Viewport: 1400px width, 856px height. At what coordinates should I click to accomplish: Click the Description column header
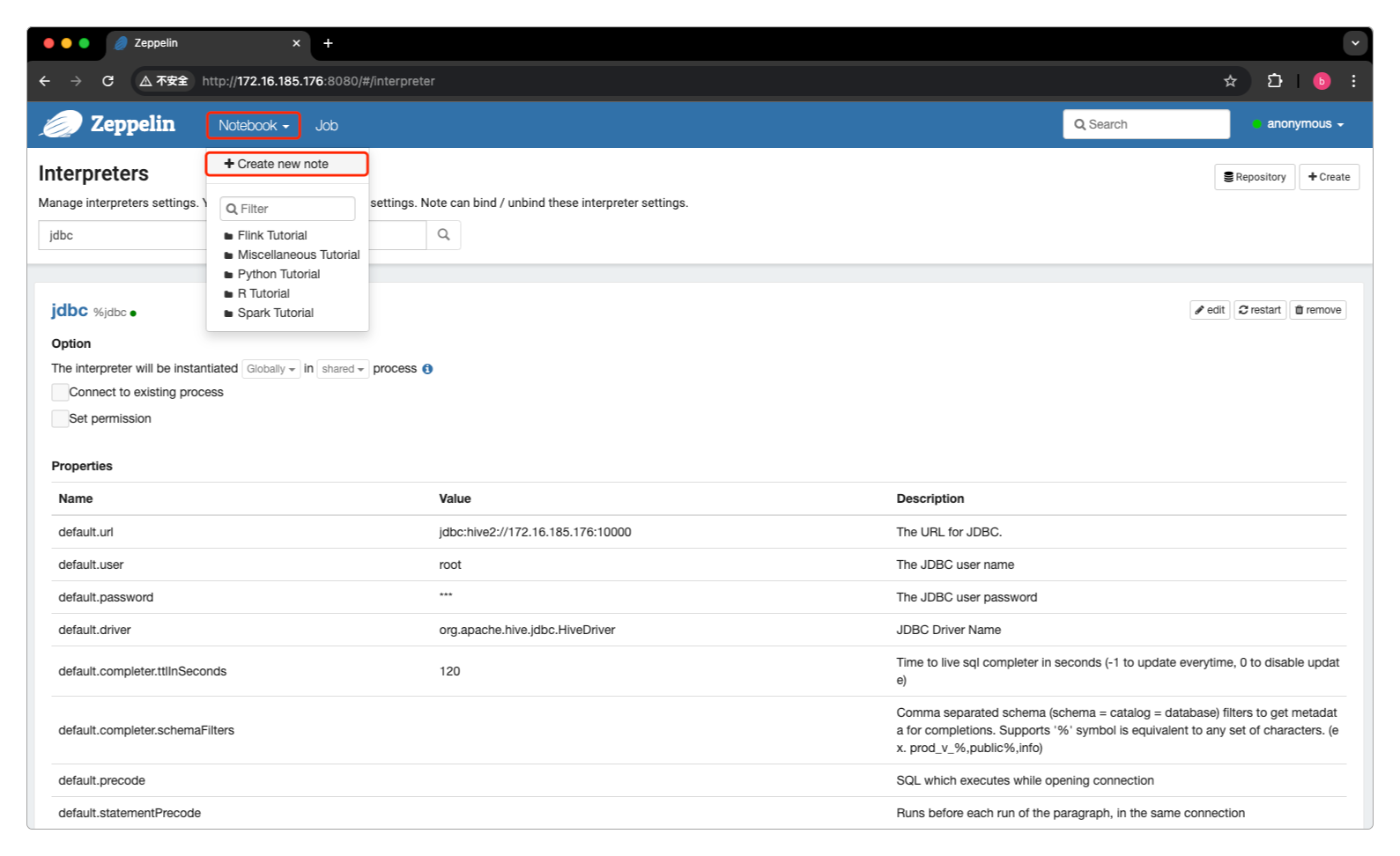tap(930, 498)
